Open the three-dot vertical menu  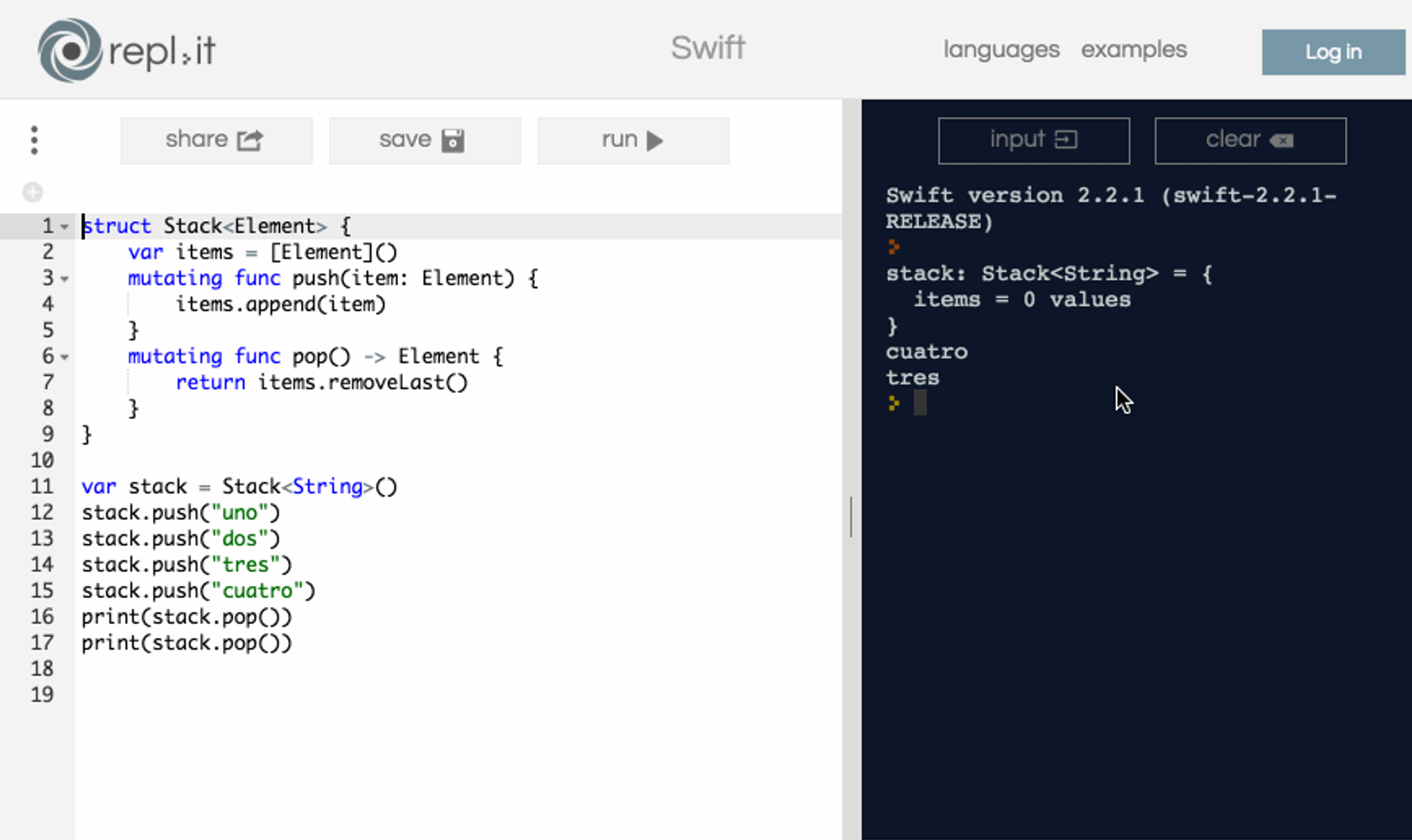pos(35,140)
